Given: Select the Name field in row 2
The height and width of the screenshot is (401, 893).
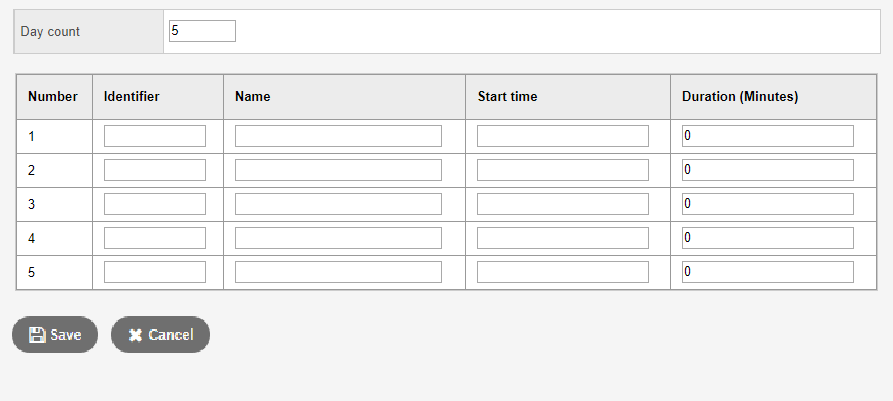Looking at the screenshot, I should coord(338,170).
